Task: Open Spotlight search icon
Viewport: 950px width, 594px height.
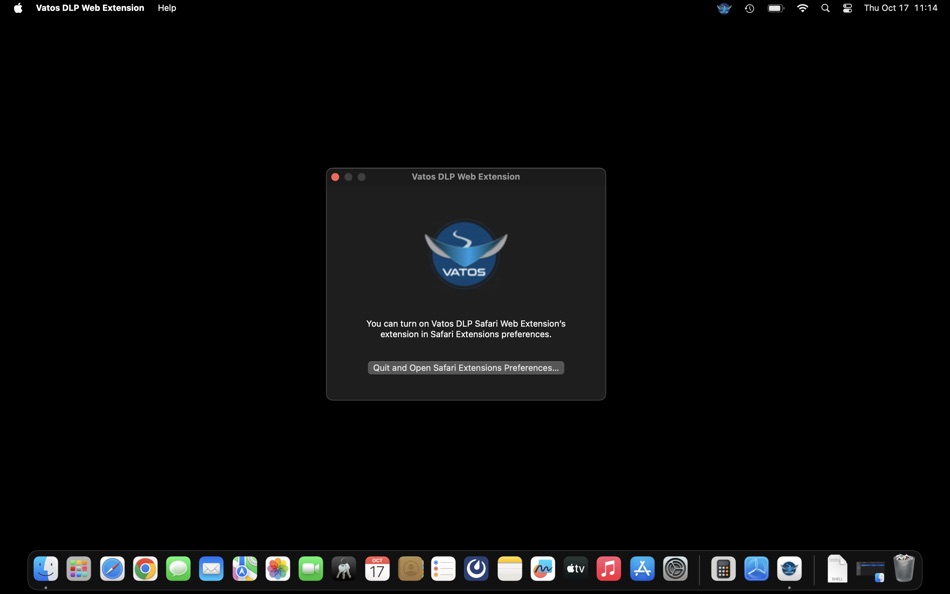Action: [825, 8]
